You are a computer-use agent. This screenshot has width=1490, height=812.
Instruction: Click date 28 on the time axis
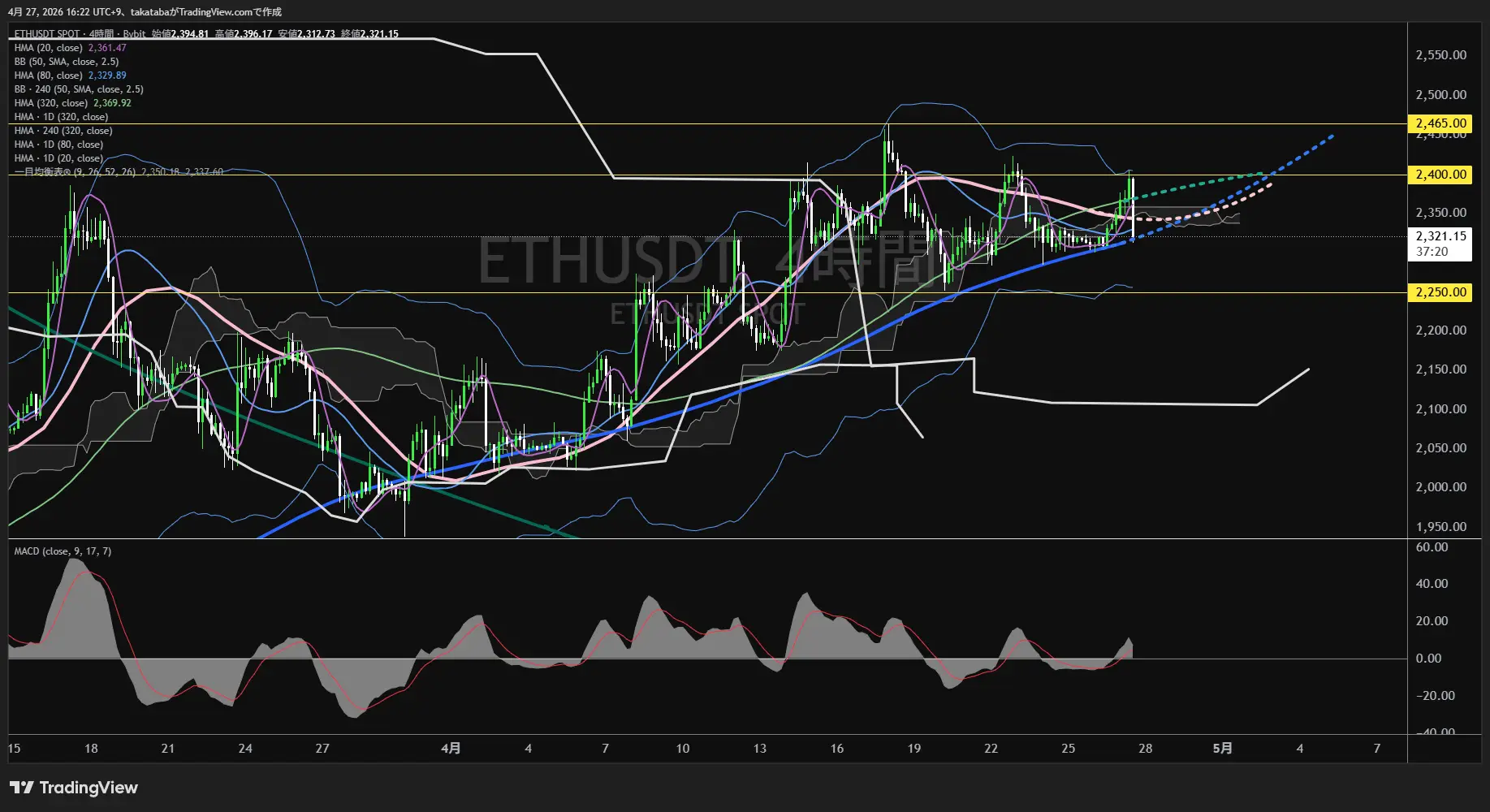pyautogui.click(x=1146, y=749)
